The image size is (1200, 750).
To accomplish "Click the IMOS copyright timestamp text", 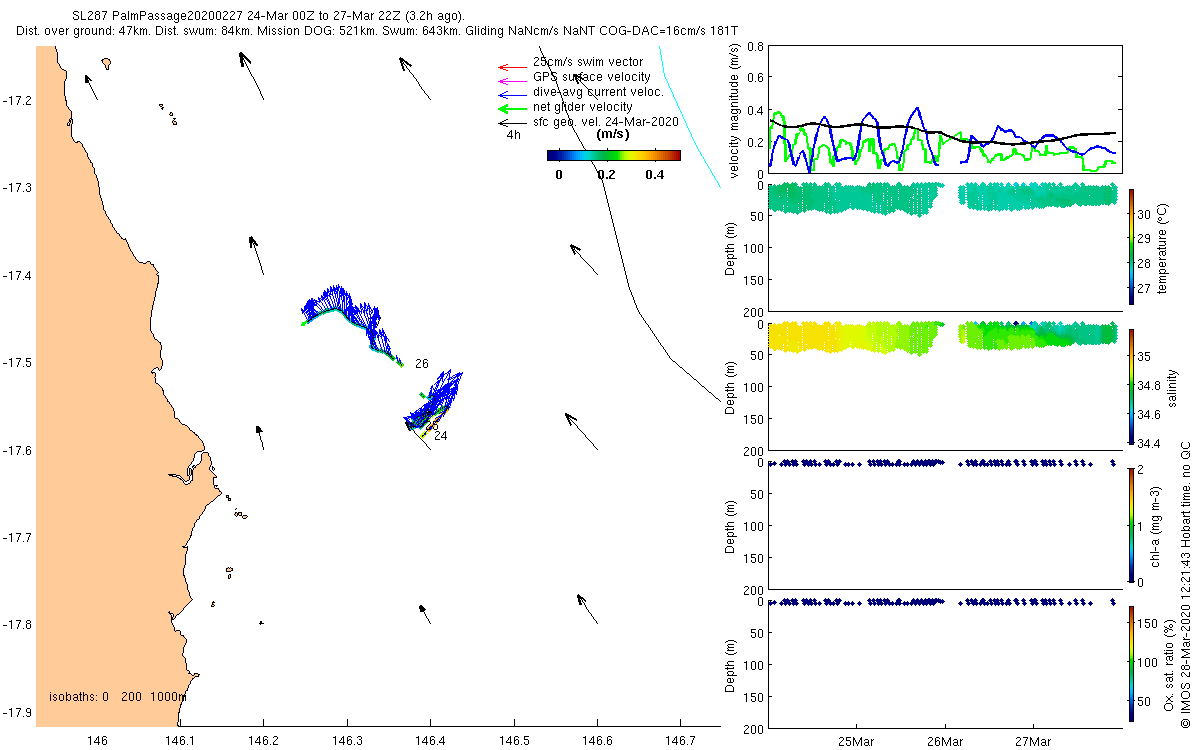I will point(1184,584).
